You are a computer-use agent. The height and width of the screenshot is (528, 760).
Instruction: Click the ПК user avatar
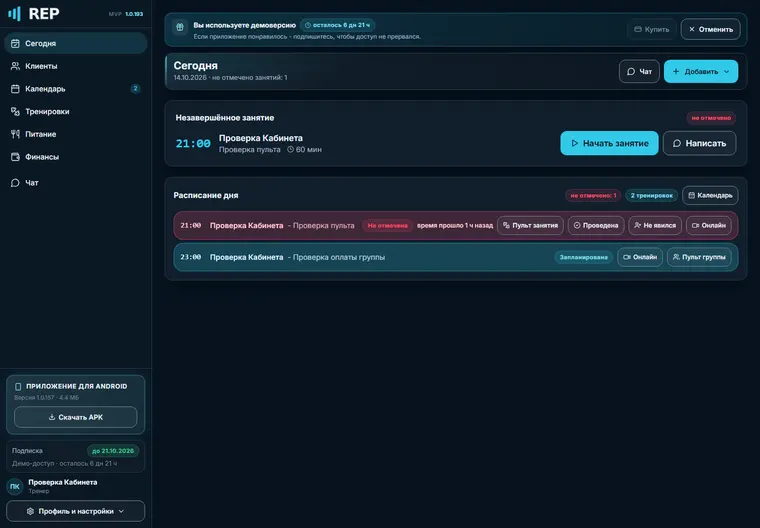tap(15, 486)
